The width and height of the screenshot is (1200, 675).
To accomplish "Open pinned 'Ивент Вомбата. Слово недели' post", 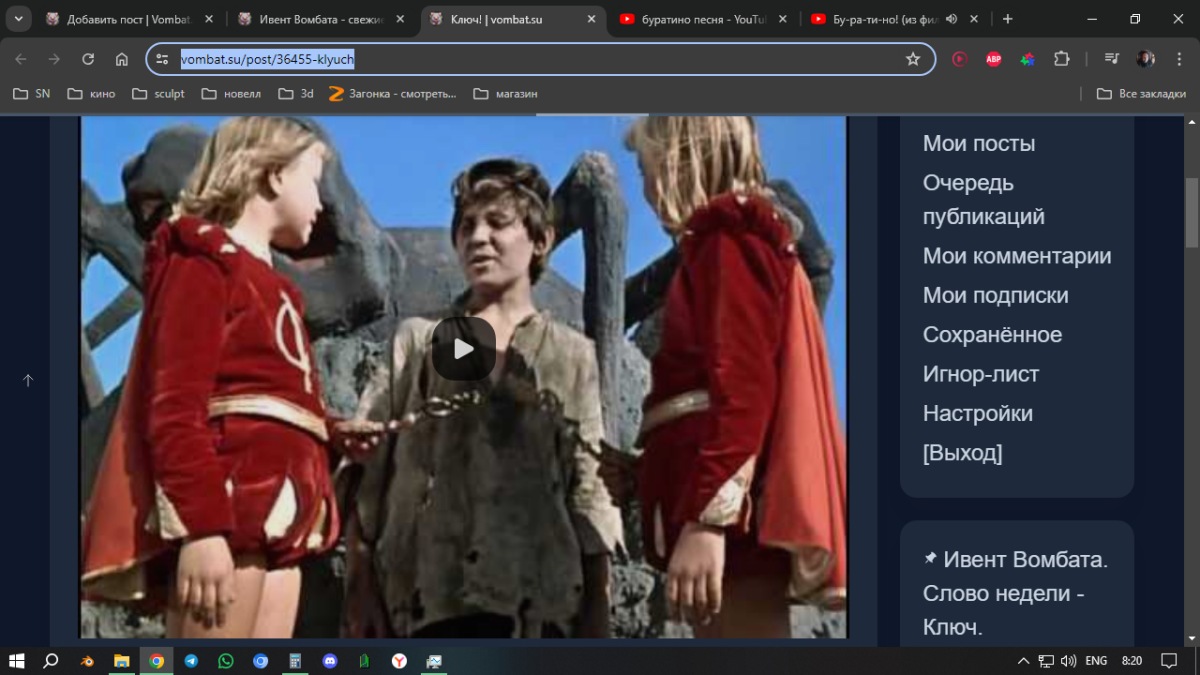I will tap(1016, 594).
